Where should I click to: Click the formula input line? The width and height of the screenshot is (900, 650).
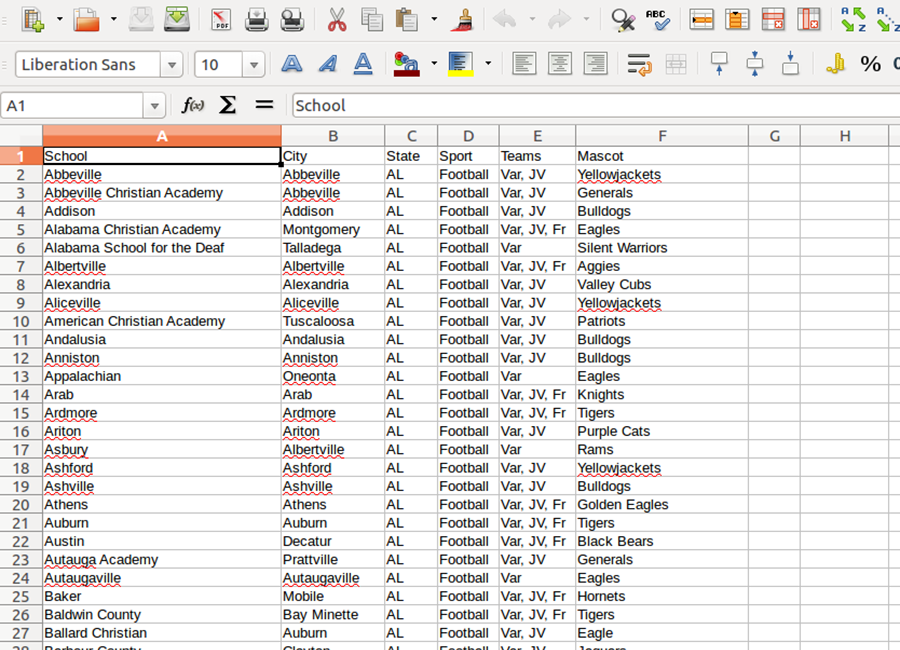click(x=590, y=106)
